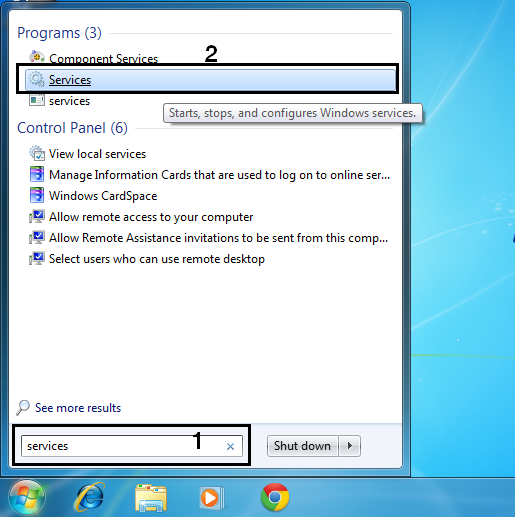Click inside the services search field
Screen dimensions: 515x517
[x=123, y=446]
